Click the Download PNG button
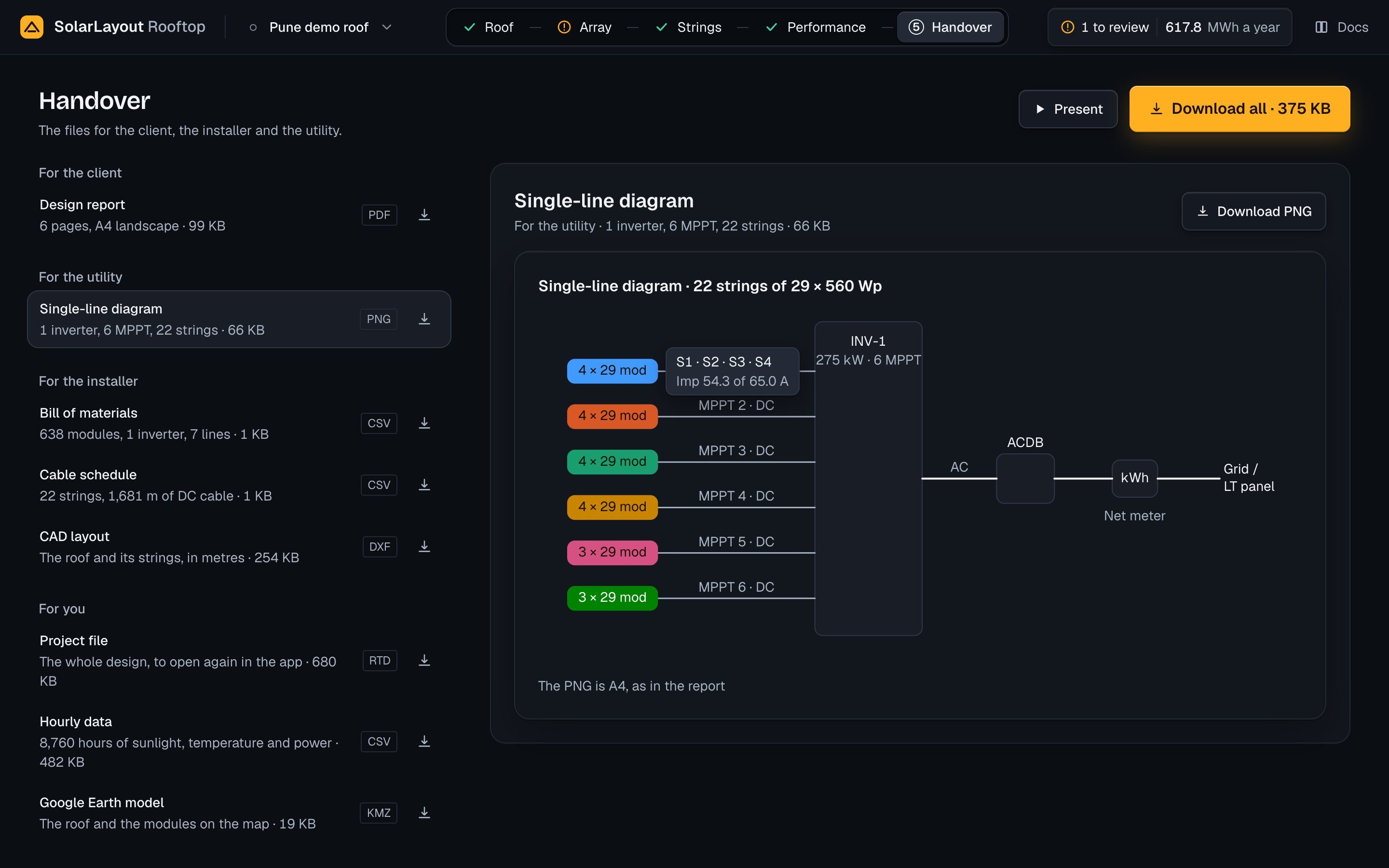1389x868 pixels. (1253, 211)
